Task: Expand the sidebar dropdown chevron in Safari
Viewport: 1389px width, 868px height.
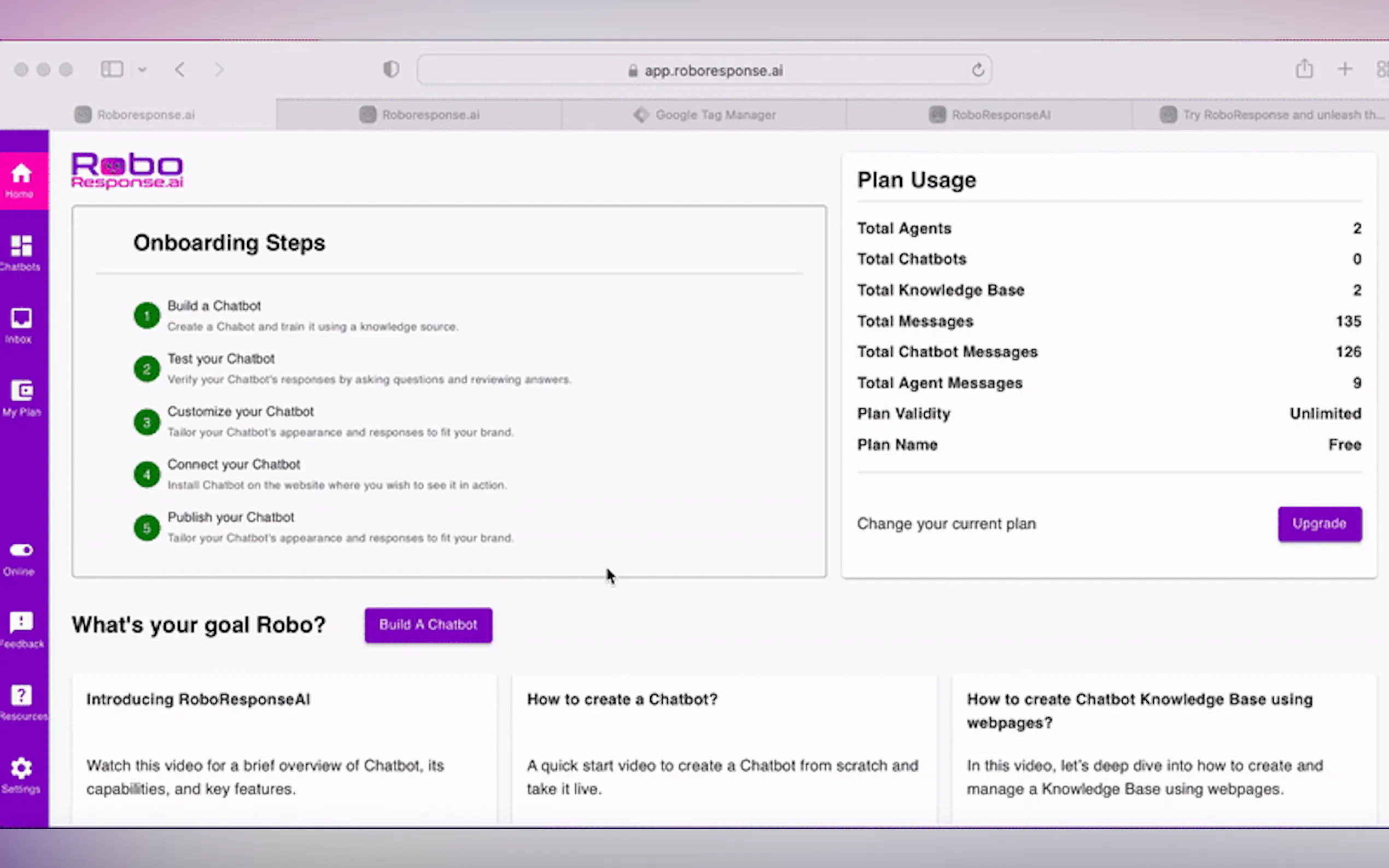Action: 142,70
